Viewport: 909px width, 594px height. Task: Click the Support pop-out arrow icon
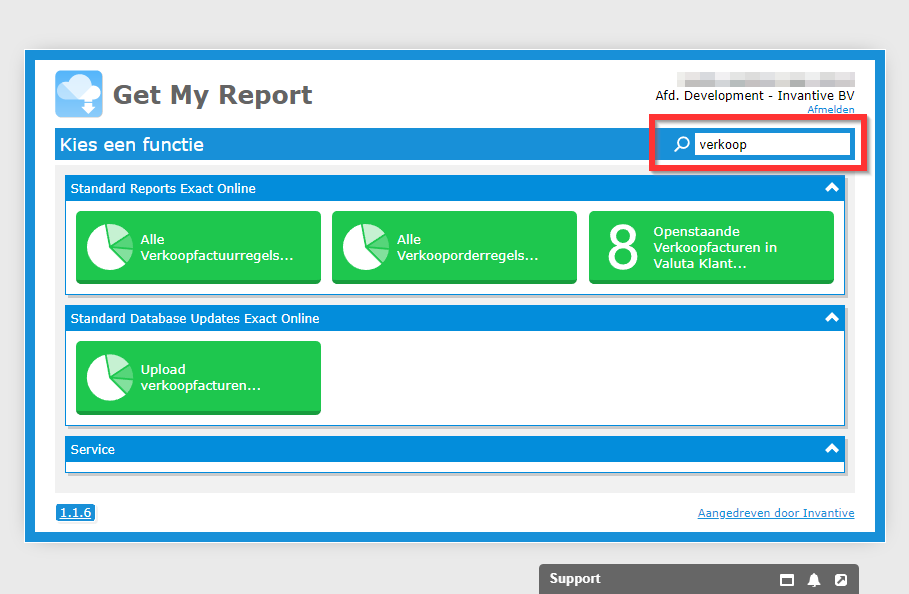[x=841, y=580]
